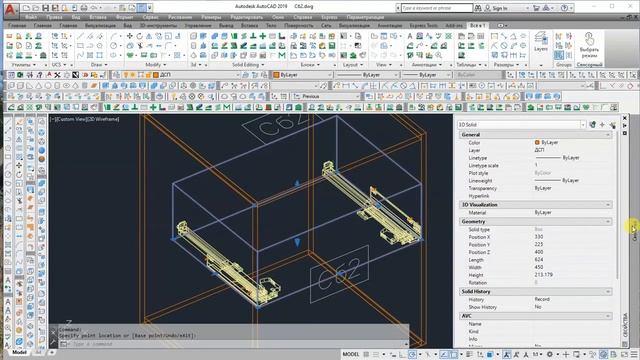Click the color swatch in toolbar color control
640x360 pixels.
(276, 75)
